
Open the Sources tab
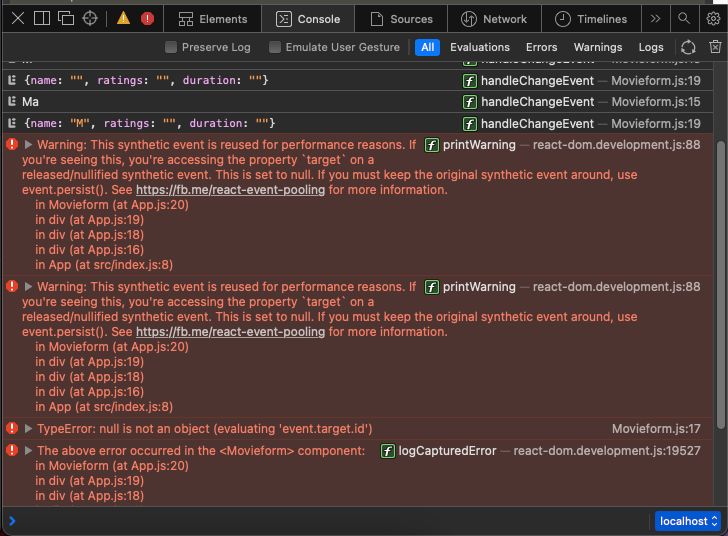pos(401,19)
